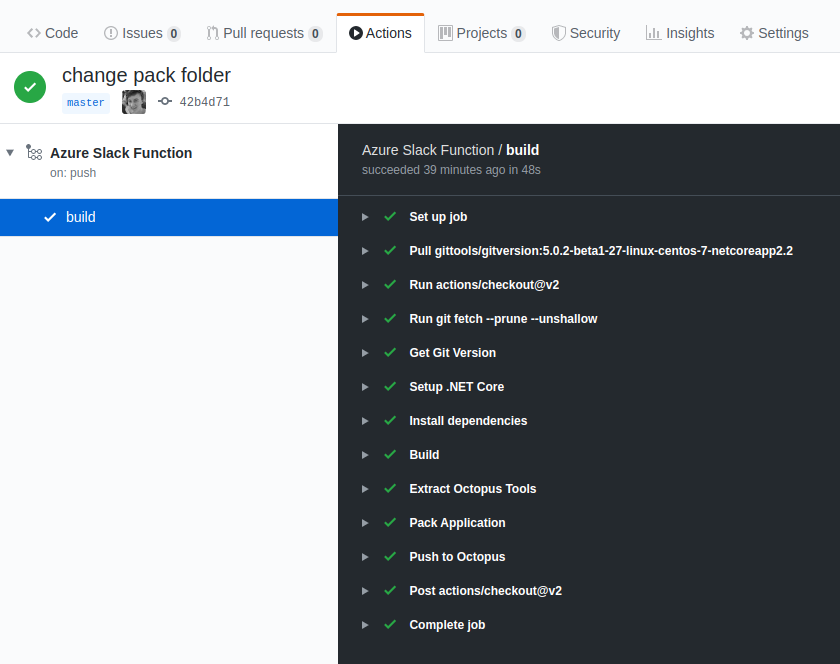The height and width of the screenshot is (664, 840).
Task: Click the green check for Pack Application
Action: tap(390, 523)
